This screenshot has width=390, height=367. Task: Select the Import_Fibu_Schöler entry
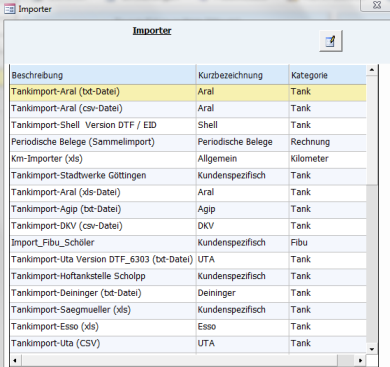(x=188, y=243)
